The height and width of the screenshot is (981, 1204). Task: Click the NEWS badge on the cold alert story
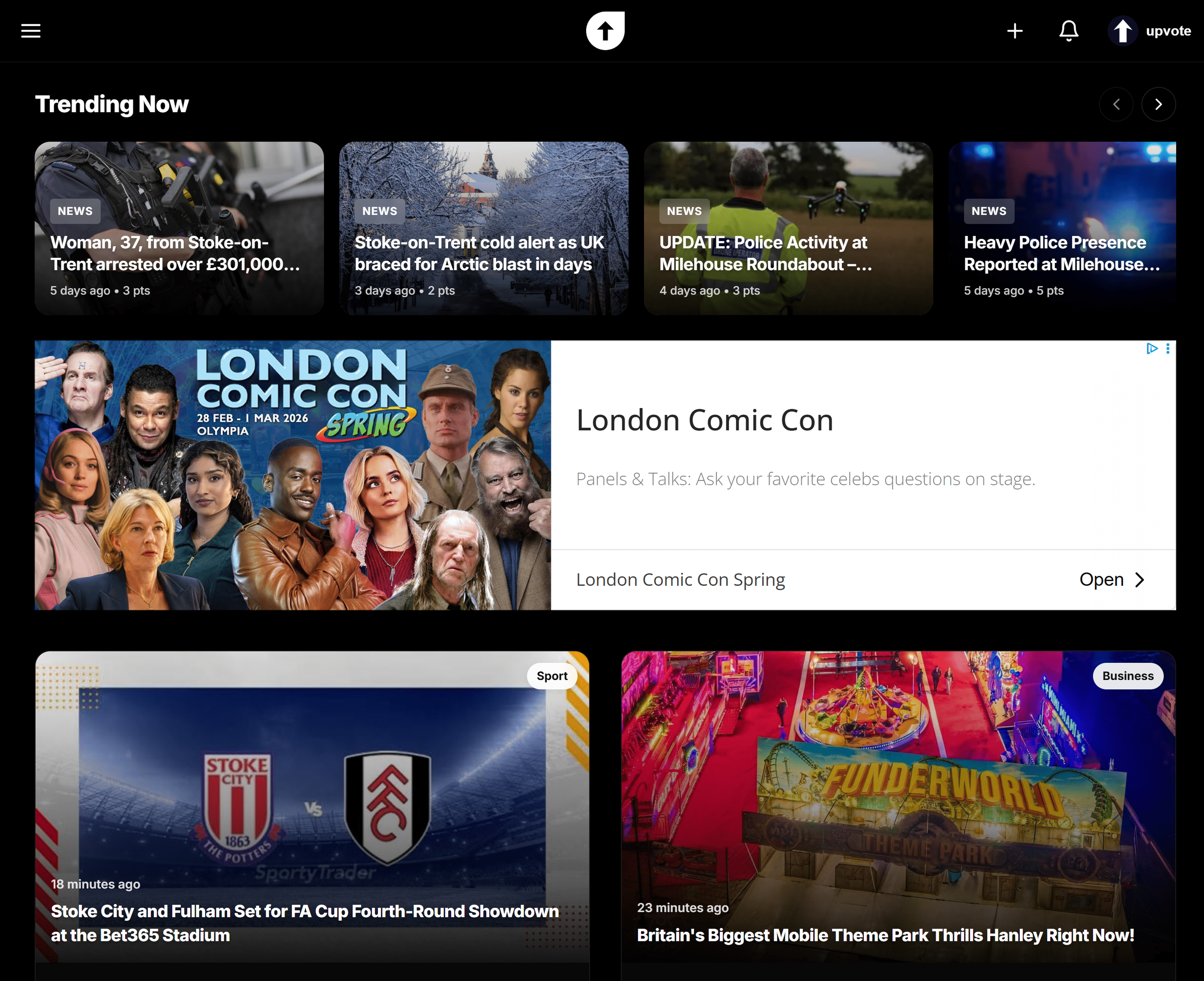pyautogui.click(x=379, y=211)
